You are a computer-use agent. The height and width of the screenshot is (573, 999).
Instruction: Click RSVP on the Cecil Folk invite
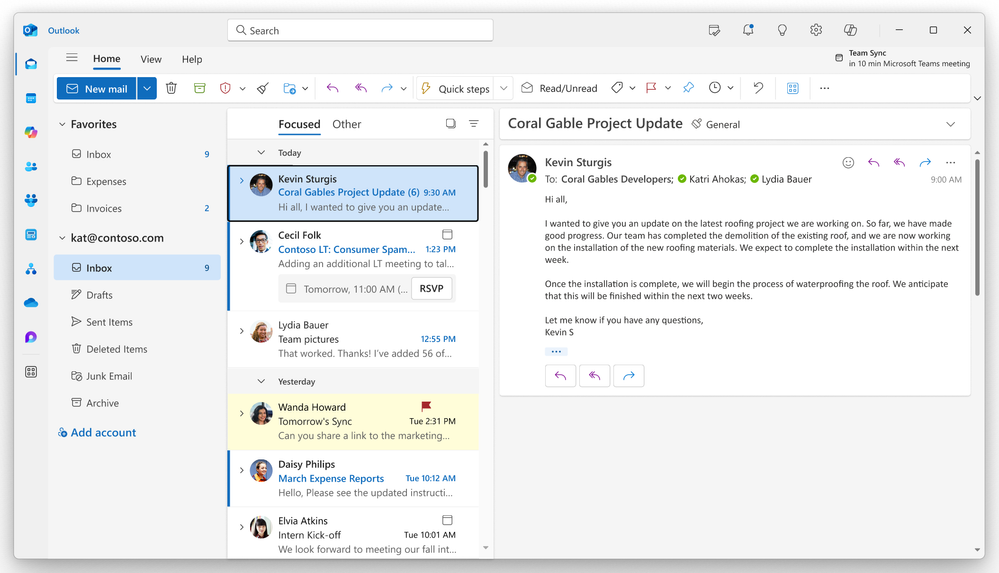coord(431,289)
